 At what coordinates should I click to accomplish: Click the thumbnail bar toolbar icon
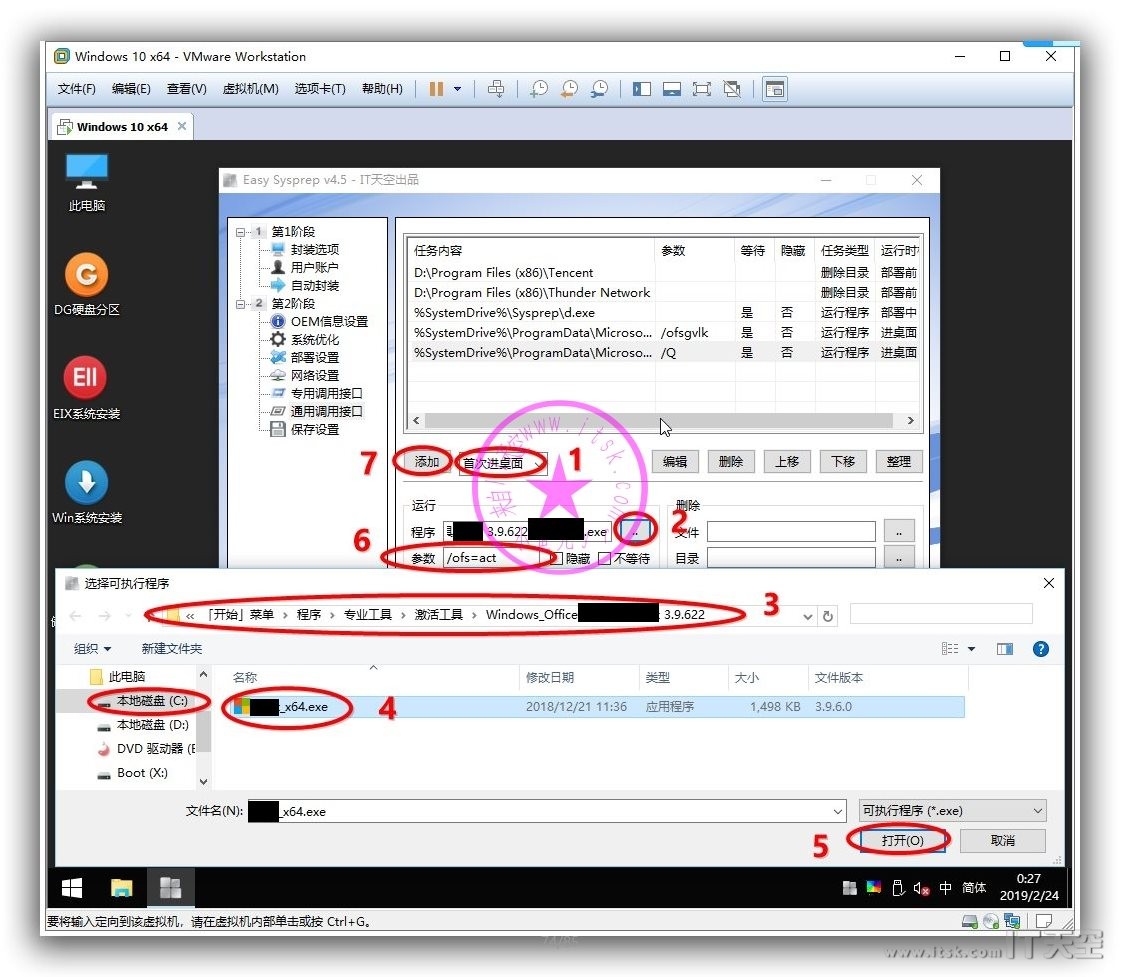[x=671, y=89]
